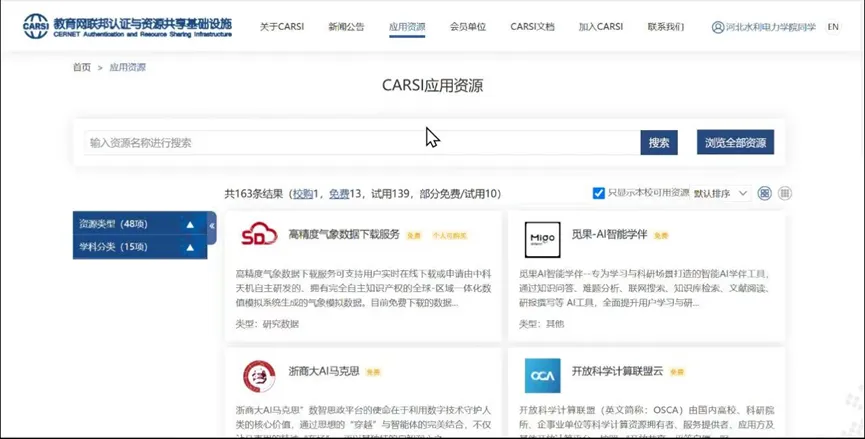
Task: Click 个人可购买 tag on weather card
Action: [450, 235]
